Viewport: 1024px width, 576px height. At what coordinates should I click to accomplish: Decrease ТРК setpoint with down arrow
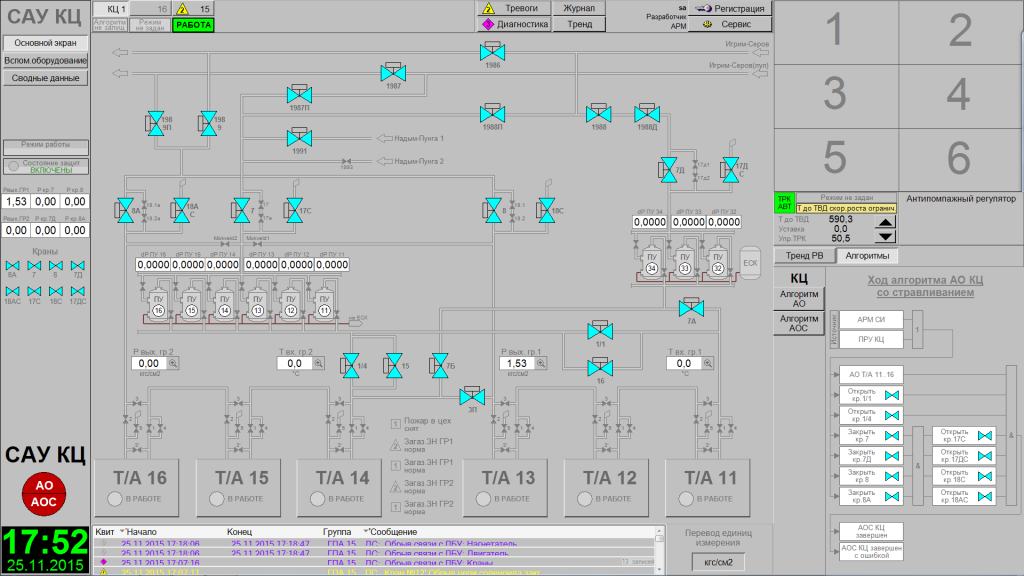885,238
